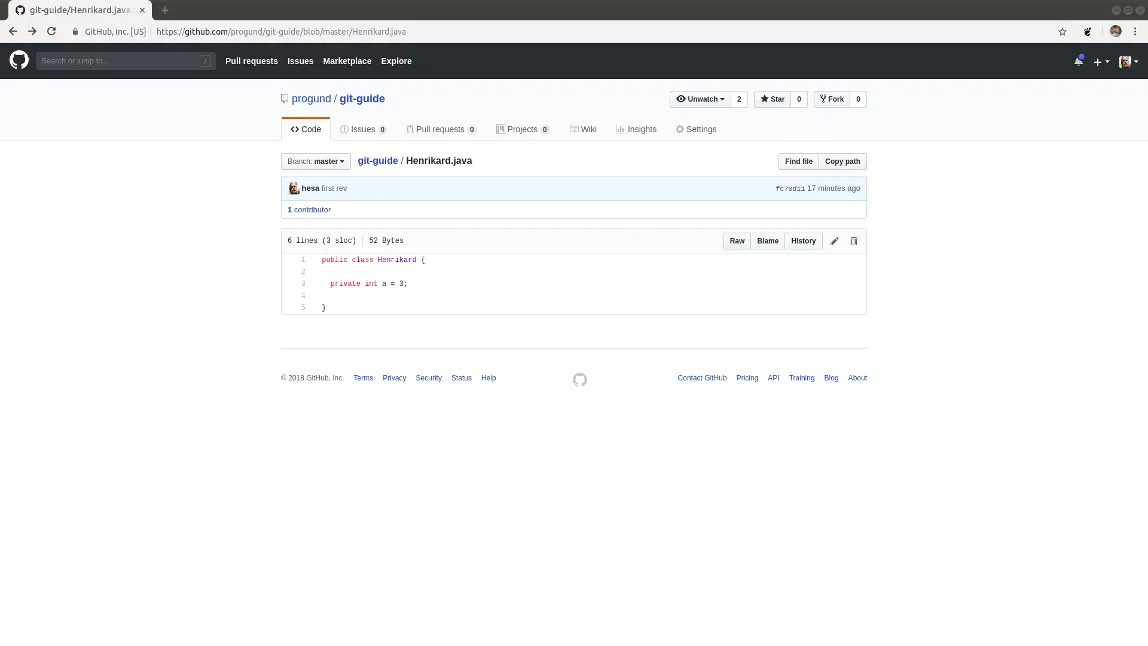Screen dimensions: 1148x646
Task: Select line number 3 in code
Action: (x=303, y=283)
